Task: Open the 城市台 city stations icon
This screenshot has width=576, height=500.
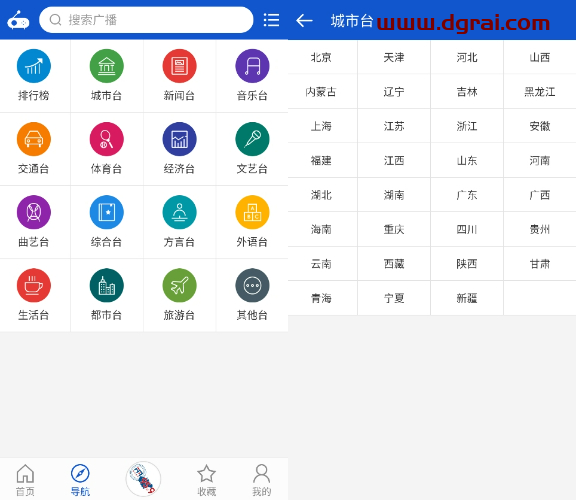Action: click(x=107, y=66)
